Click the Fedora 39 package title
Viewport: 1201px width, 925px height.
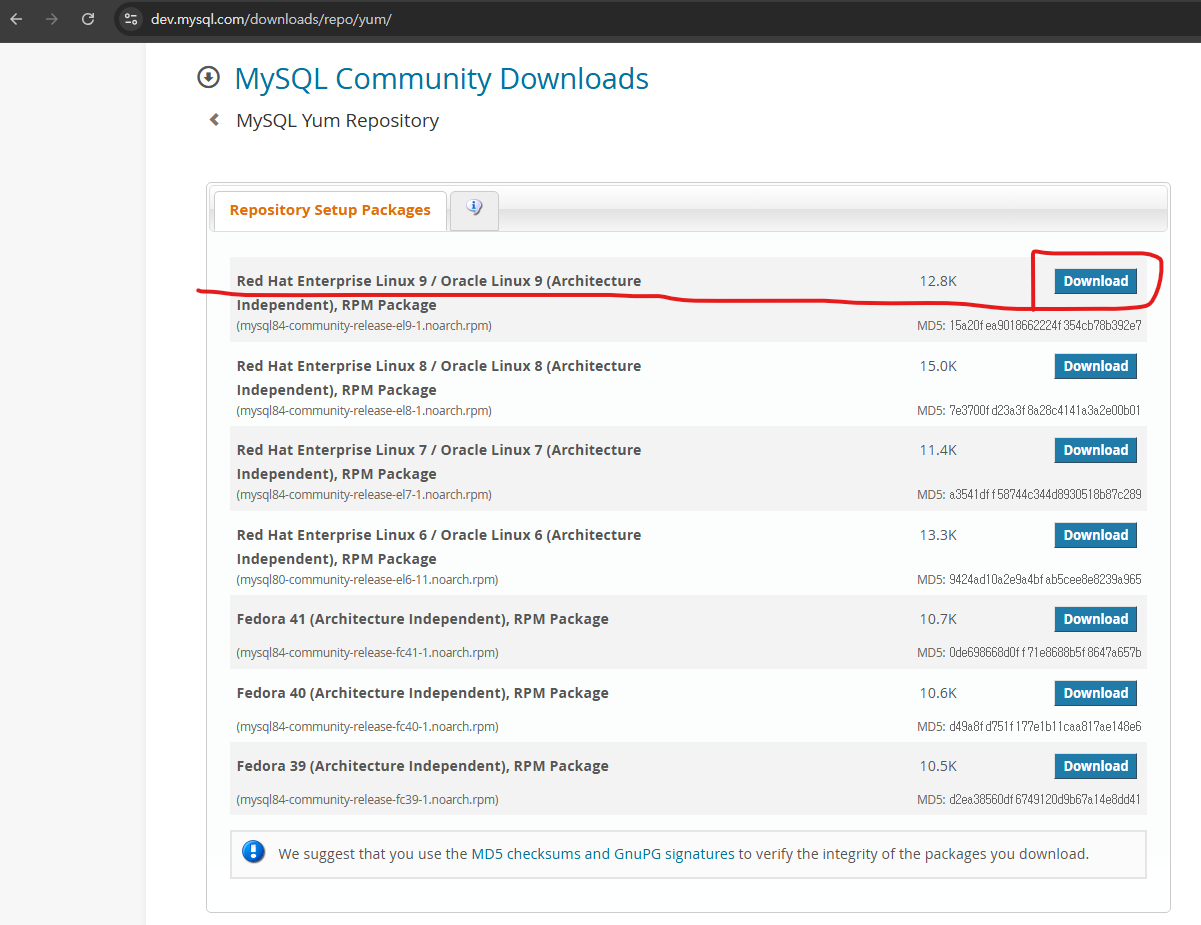point(423,766)
